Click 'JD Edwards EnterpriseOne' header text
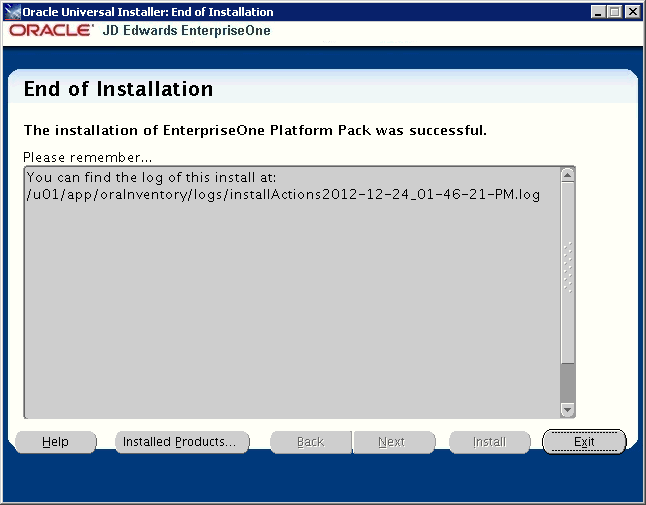646x505 pixels. pos(187,30)
